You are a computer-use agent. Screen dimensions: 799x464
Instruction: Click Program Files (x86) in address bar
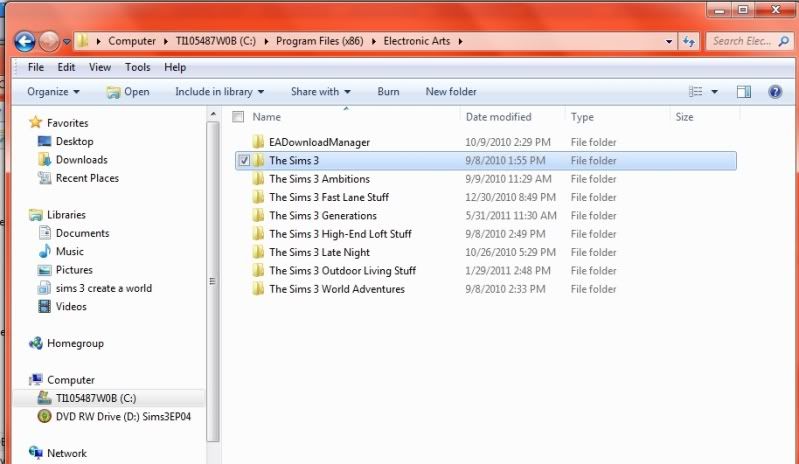319,41
